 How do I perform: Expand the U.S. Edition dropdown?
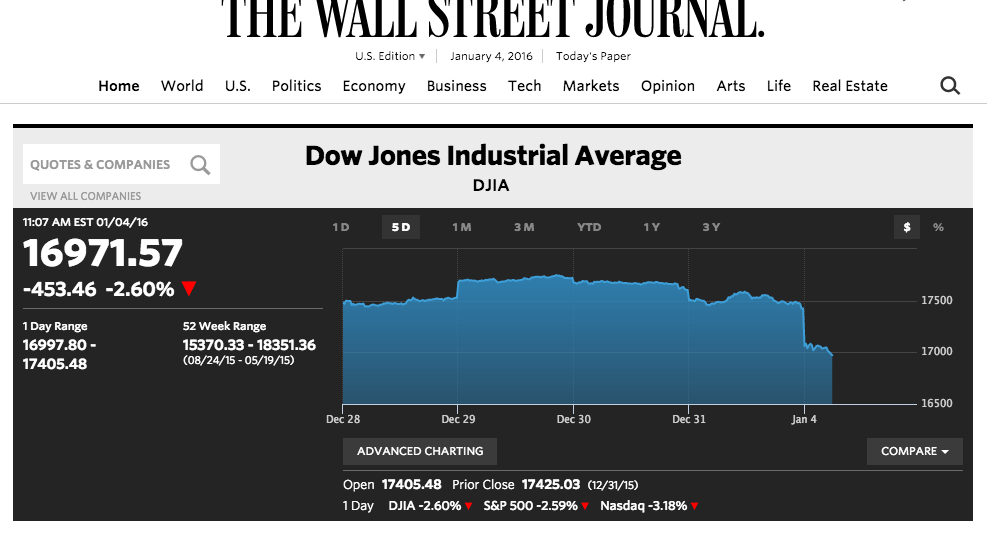click(x=390, y=56)
